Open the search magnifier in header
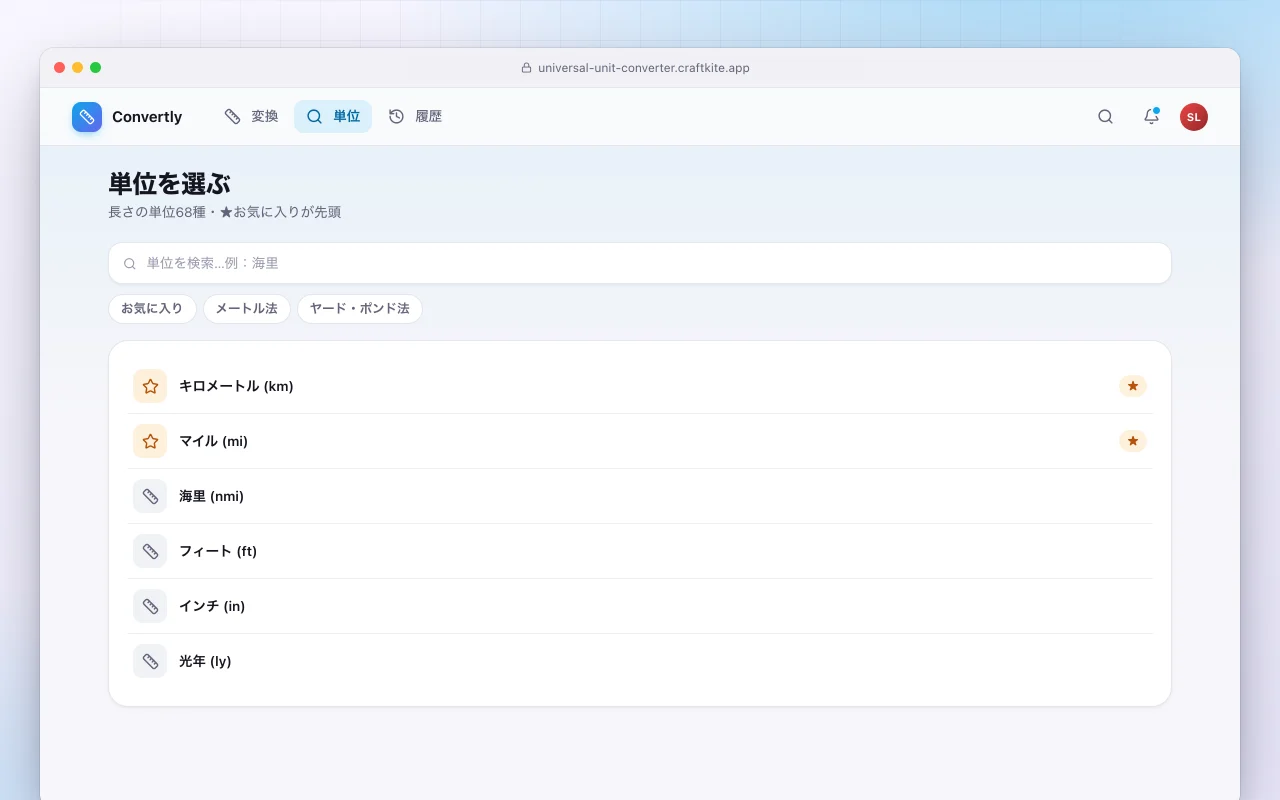 1105,117
